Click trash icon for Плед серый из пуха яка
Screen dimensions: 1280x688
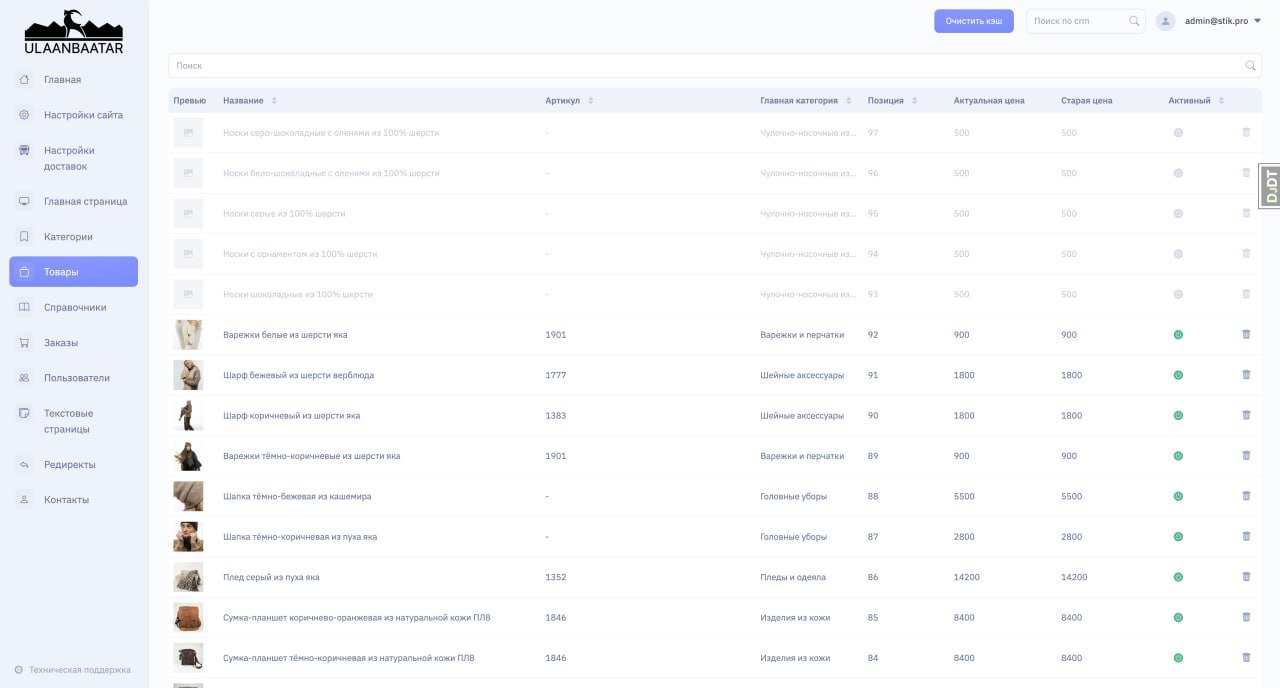[x=1246, y=577]
